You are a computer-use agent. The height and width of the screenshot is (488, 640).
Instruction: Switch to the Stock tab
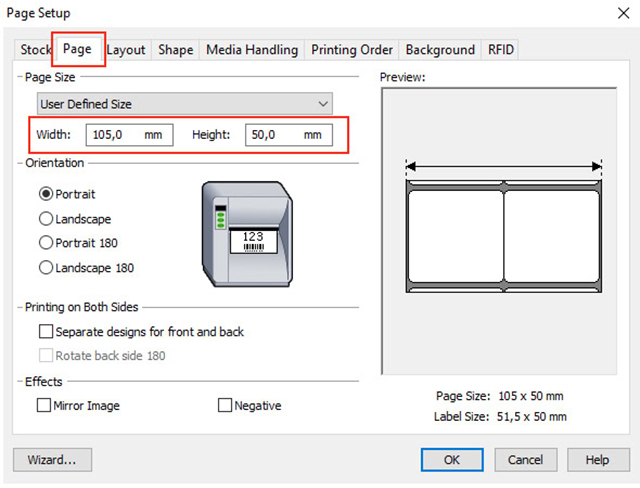click(x=35, y=49)
